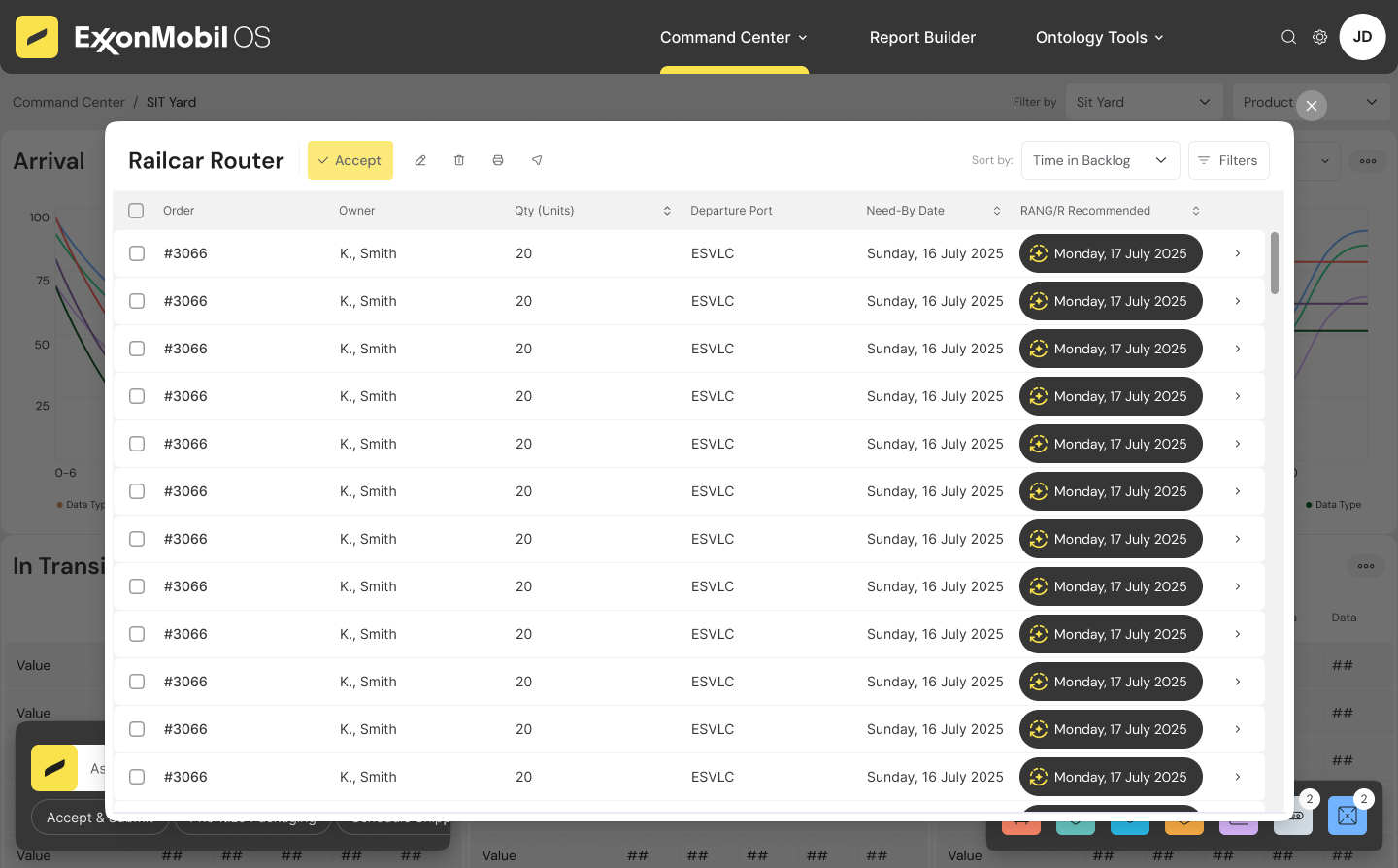Expand the second table row using its chevron
Image resolution: width=1398 pixels, height=868 pixels.
[x=1238, y=301]
